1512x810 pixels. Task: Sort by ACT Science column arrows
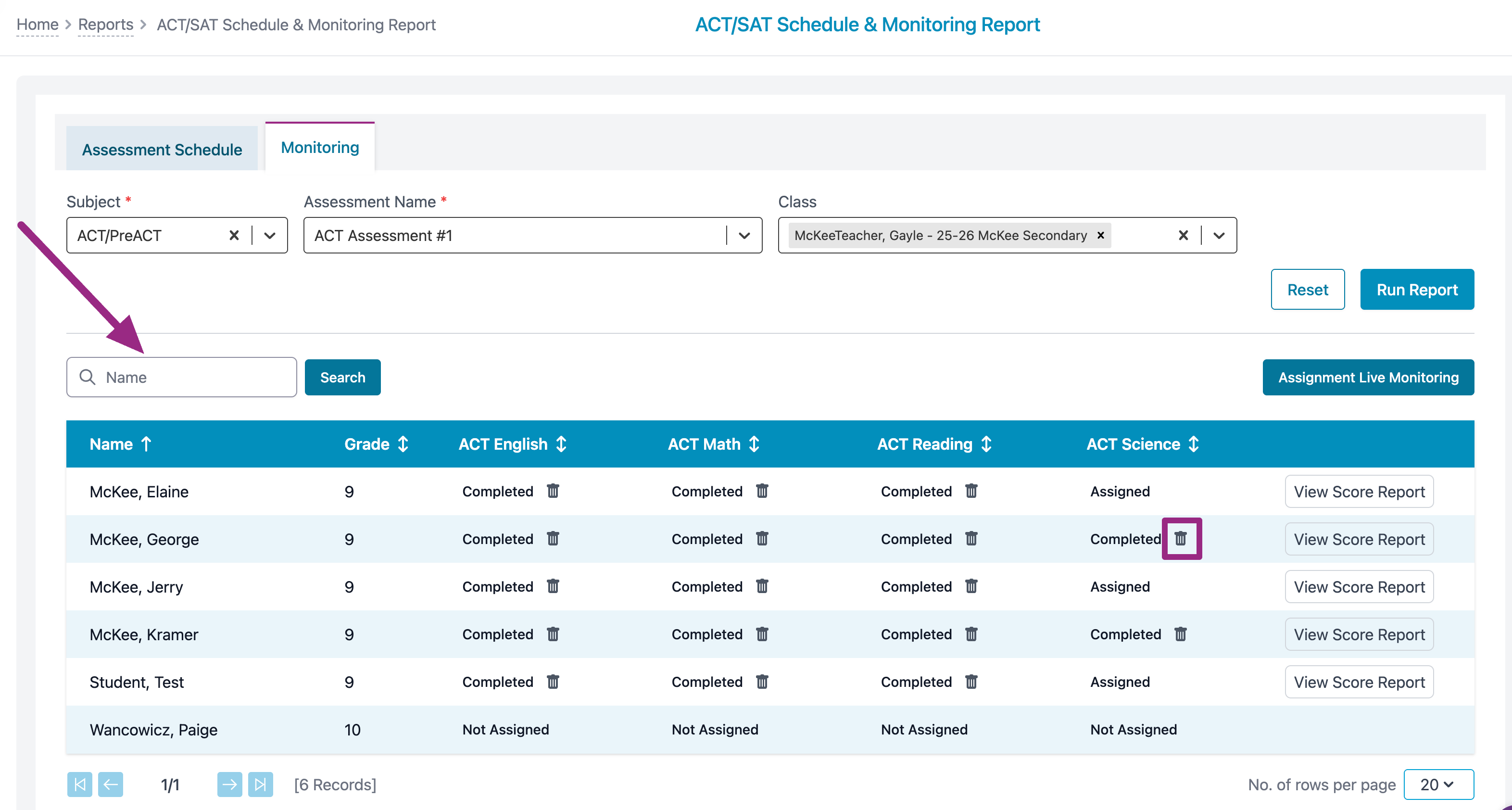click(x=1193, y=444)
